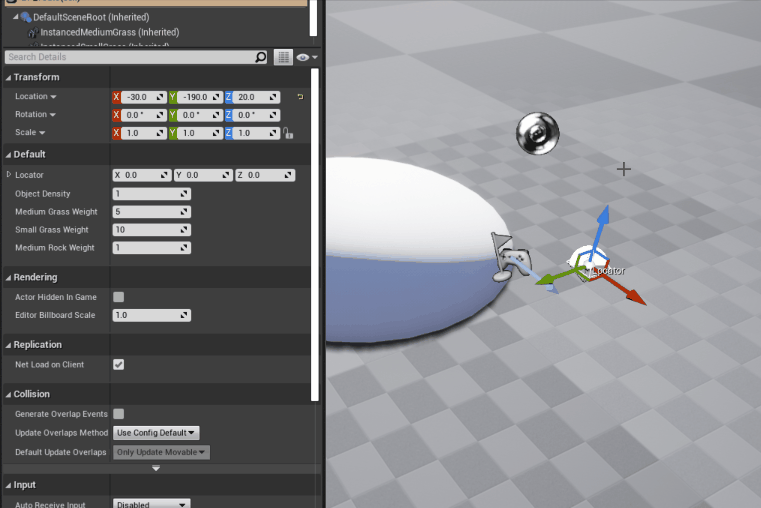
Task: Edit the Locator Z value field
Action: (x=265, y=175)
